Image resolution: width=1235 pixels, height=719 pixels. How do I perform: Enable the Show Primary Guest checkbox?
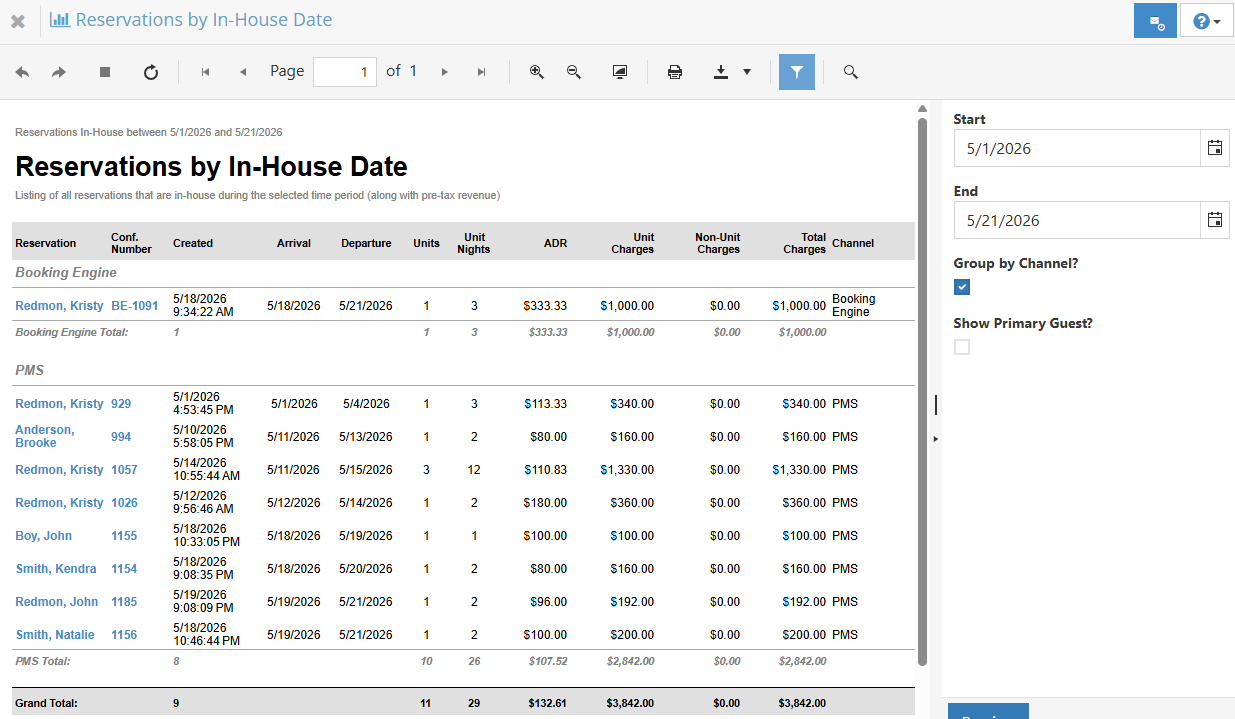tap(962, 347)
